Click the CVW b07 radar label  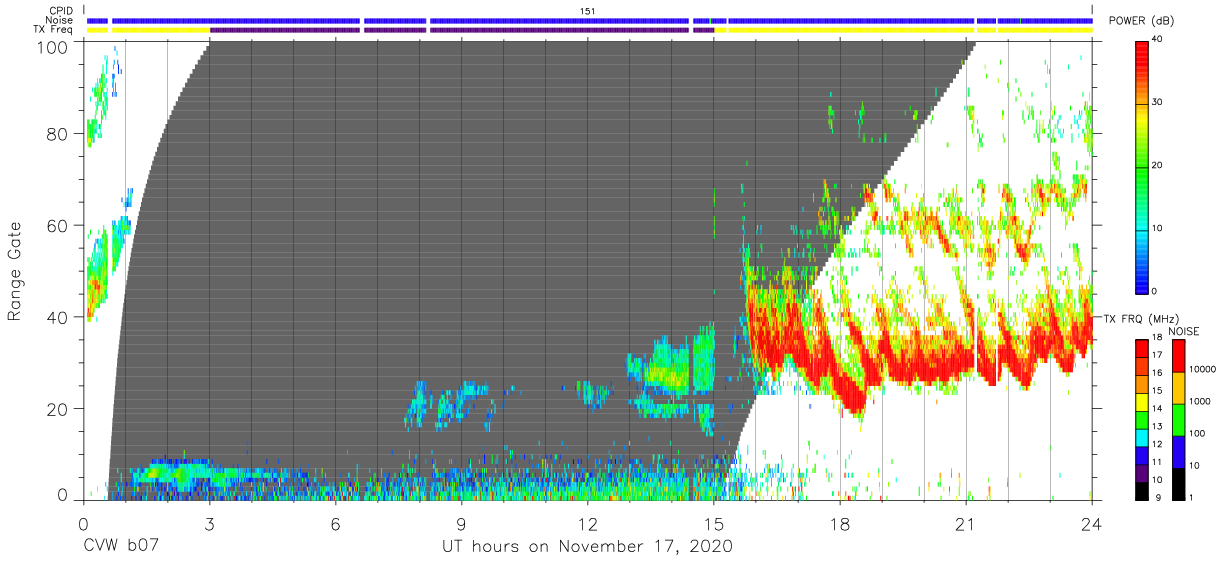pos(122,546)
